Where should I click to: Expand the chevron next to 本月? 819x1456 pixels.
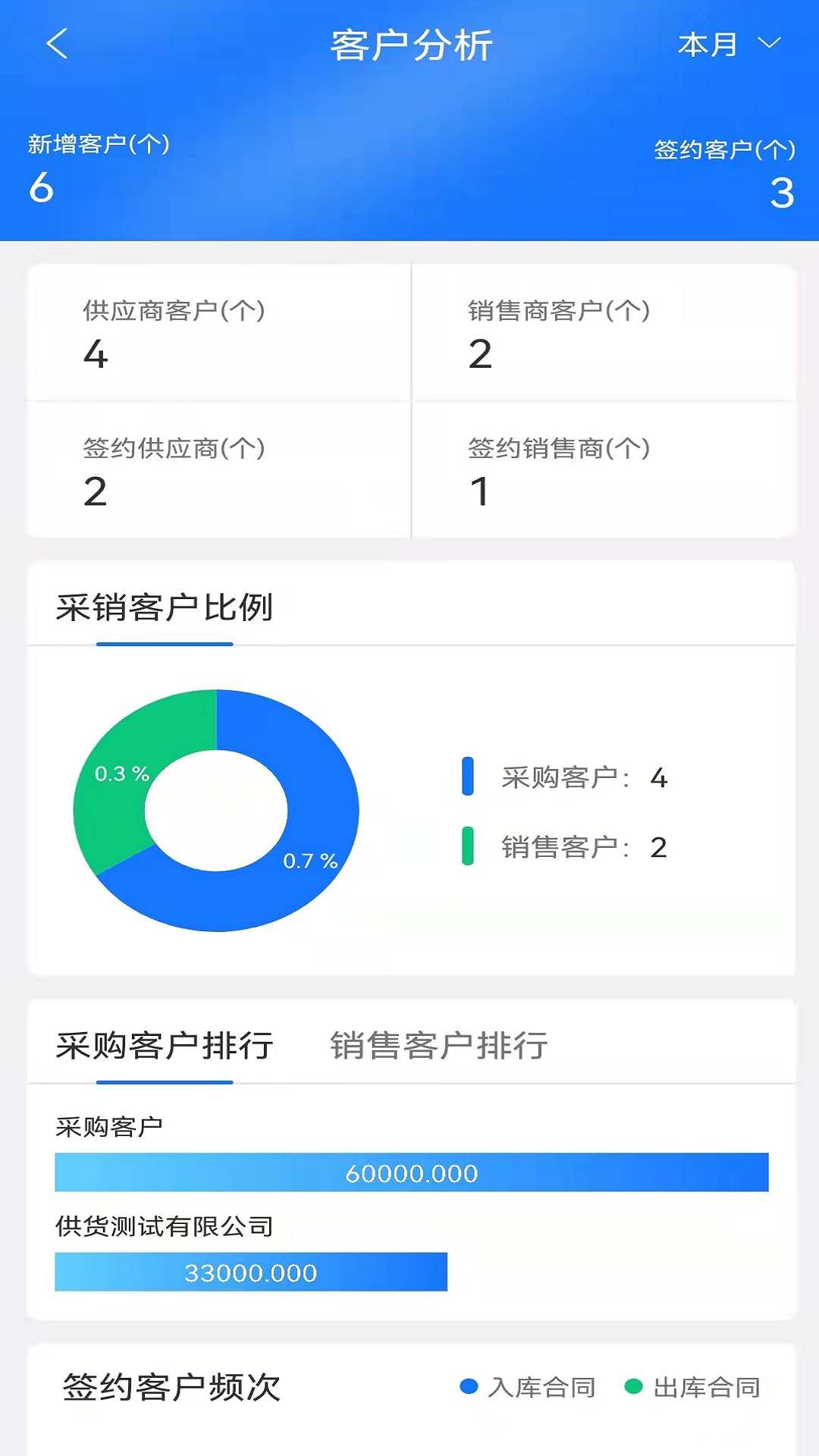[769, 43]
